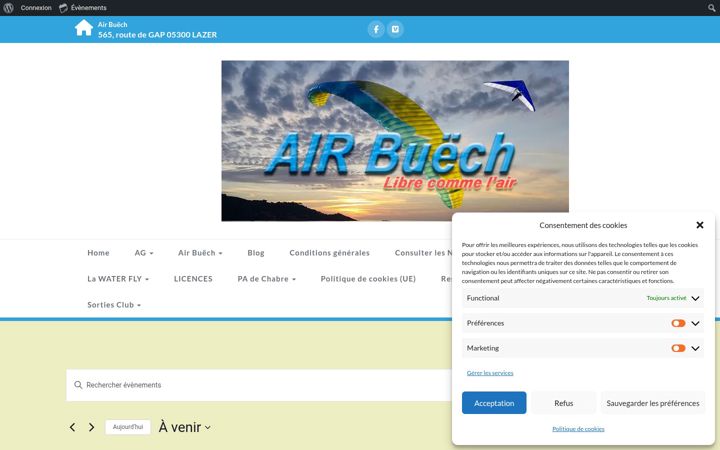Go to next events with right chevron
720x450 pixels.
[91, 428]
